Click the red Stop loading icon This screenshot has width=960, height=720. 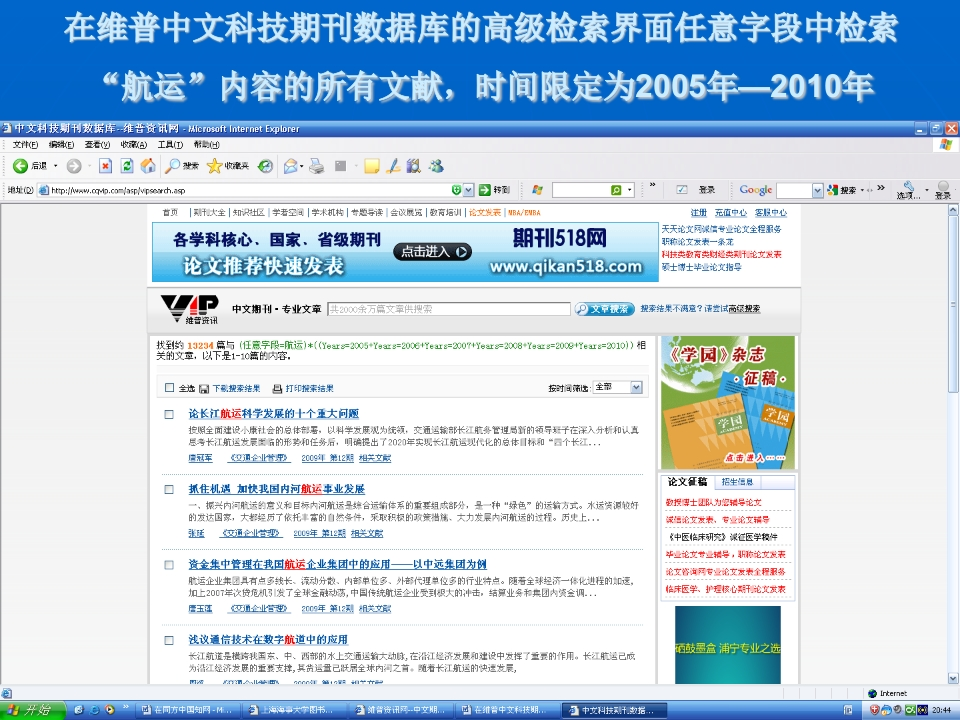point(105,166)
